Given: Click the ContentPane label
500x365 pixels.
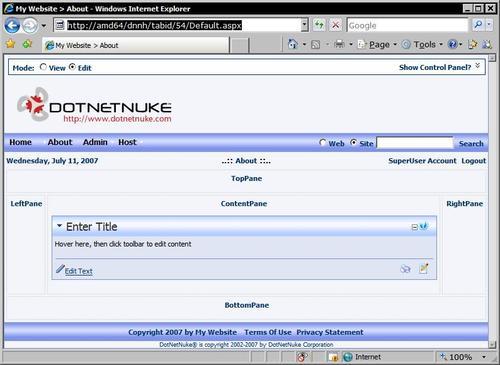Looking at the screenshot, I should coord(244,204).
